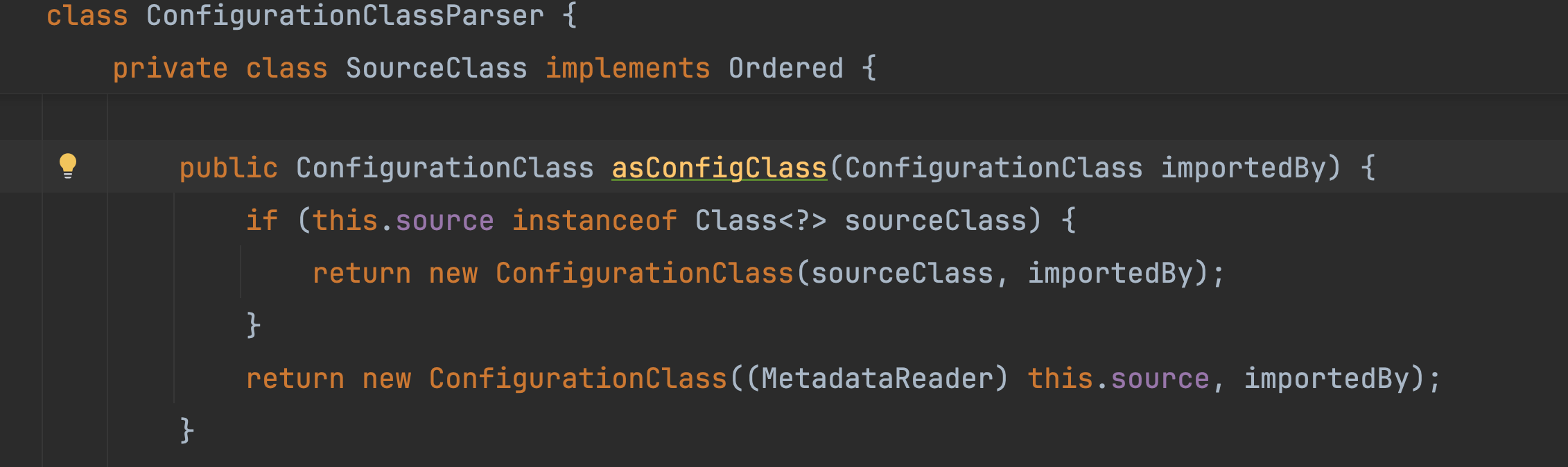Screen dimensions: 1568x467
Task: Click the instanceof keyword
Action: tap(594, 220)
